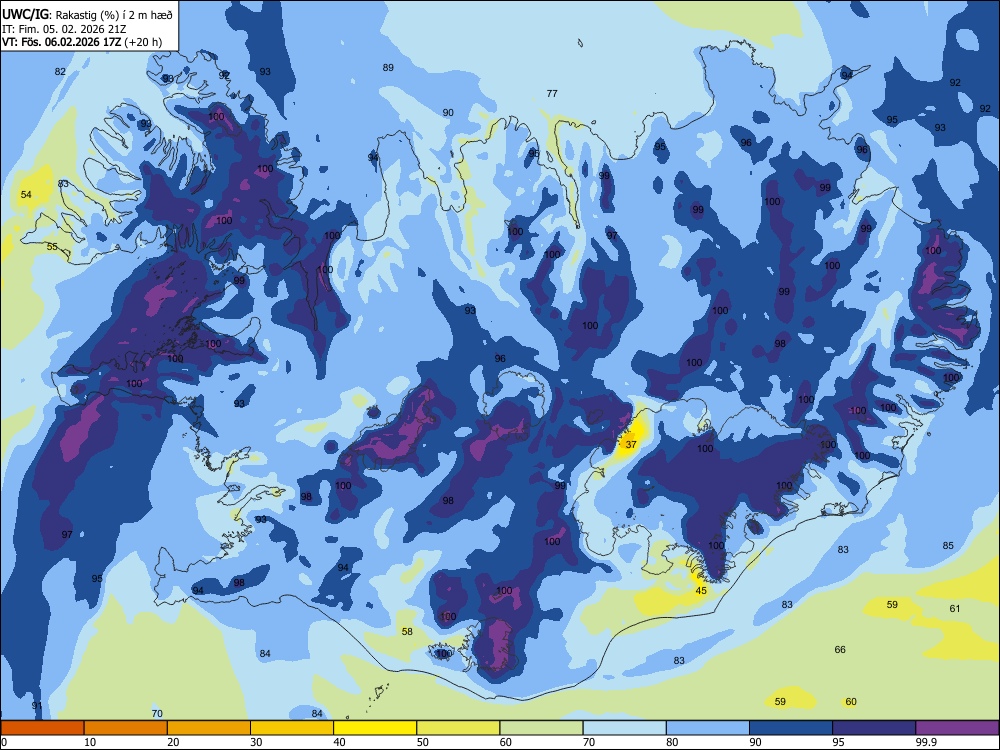1000x750 pixels.
Task: Click the legend tick label 50
Action: point(423,742)
